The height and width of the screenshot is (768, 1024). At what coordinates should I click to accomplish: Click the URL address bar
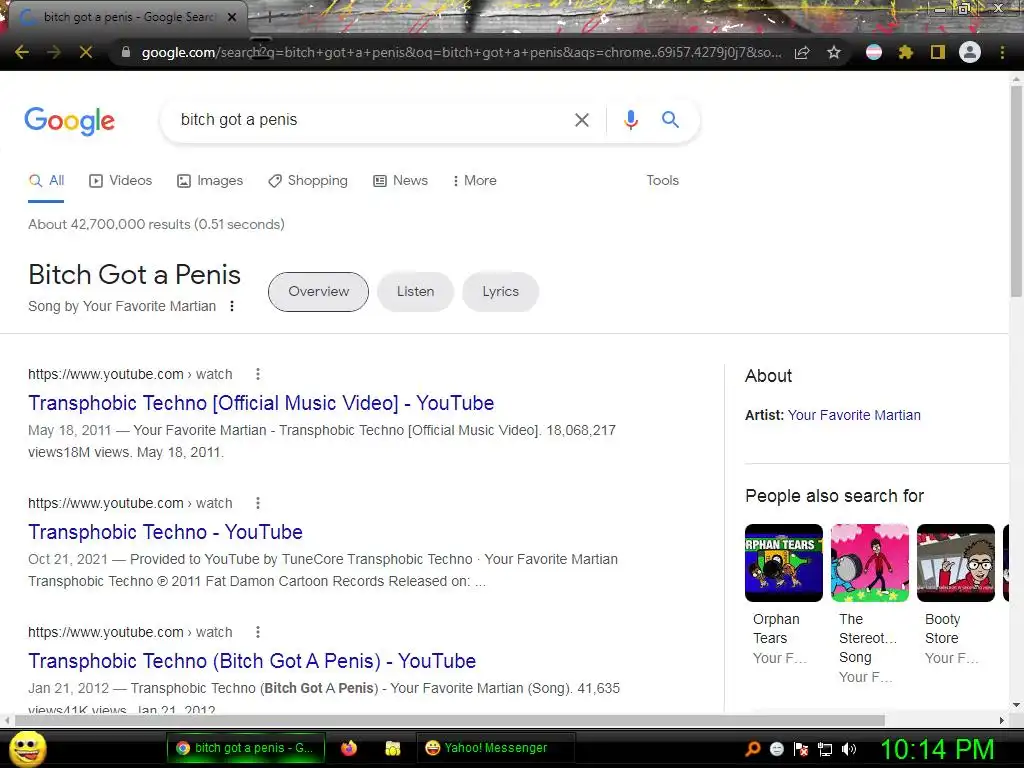coord(461,52)
